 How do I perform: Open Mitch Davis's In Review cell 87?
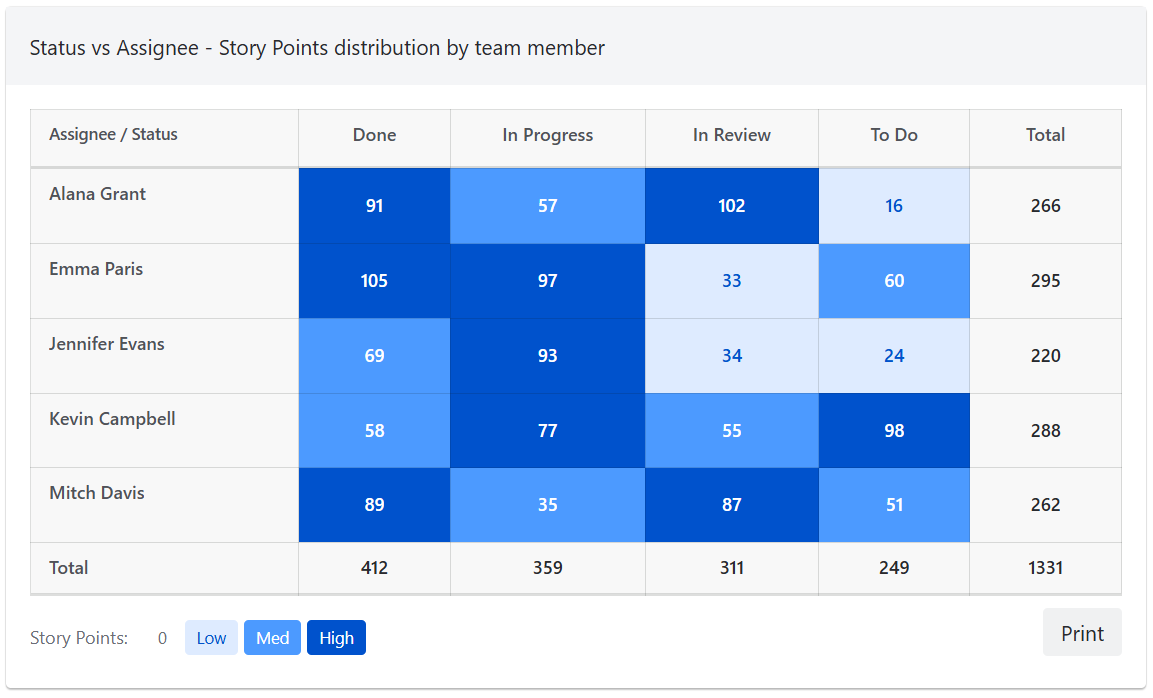[x=731, y=505]
